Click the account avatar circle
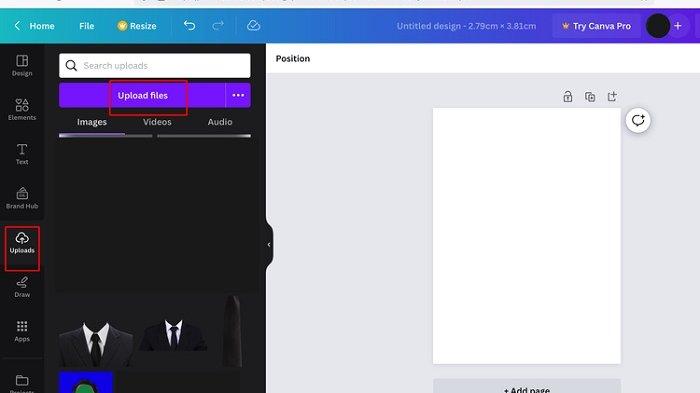 click(658, 25)
